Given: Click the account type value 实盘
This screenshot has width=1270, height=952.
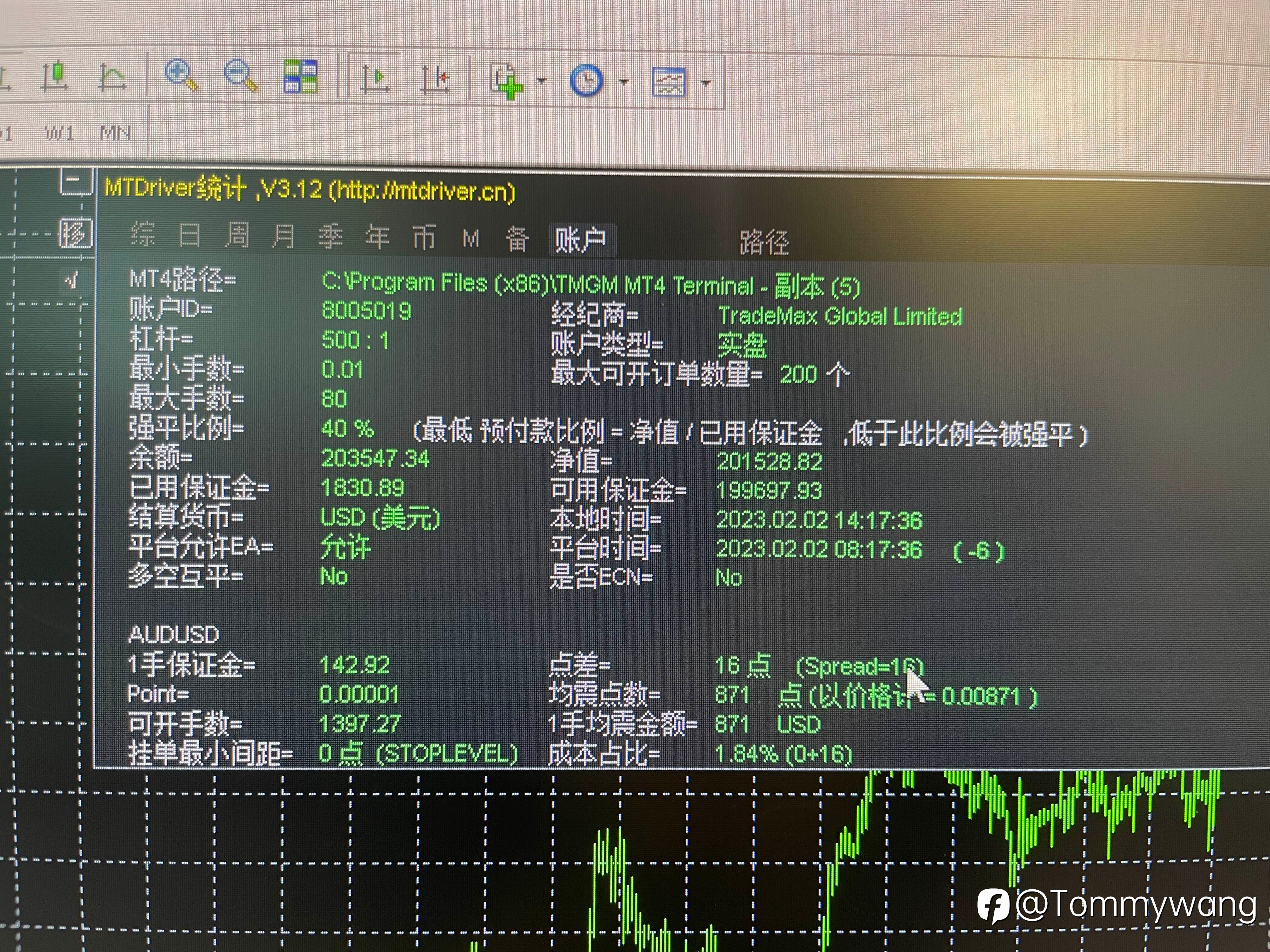Looking at the screenshot, I should [x=742, y=345].
